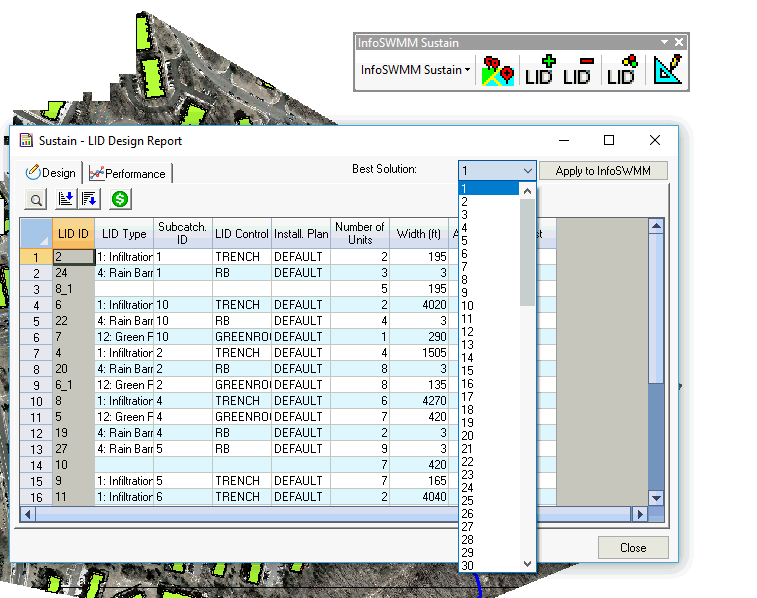The image size is (757, 598).
Task: Select solution 2 in the dropdown list
Action: click(x=489, y=202)
